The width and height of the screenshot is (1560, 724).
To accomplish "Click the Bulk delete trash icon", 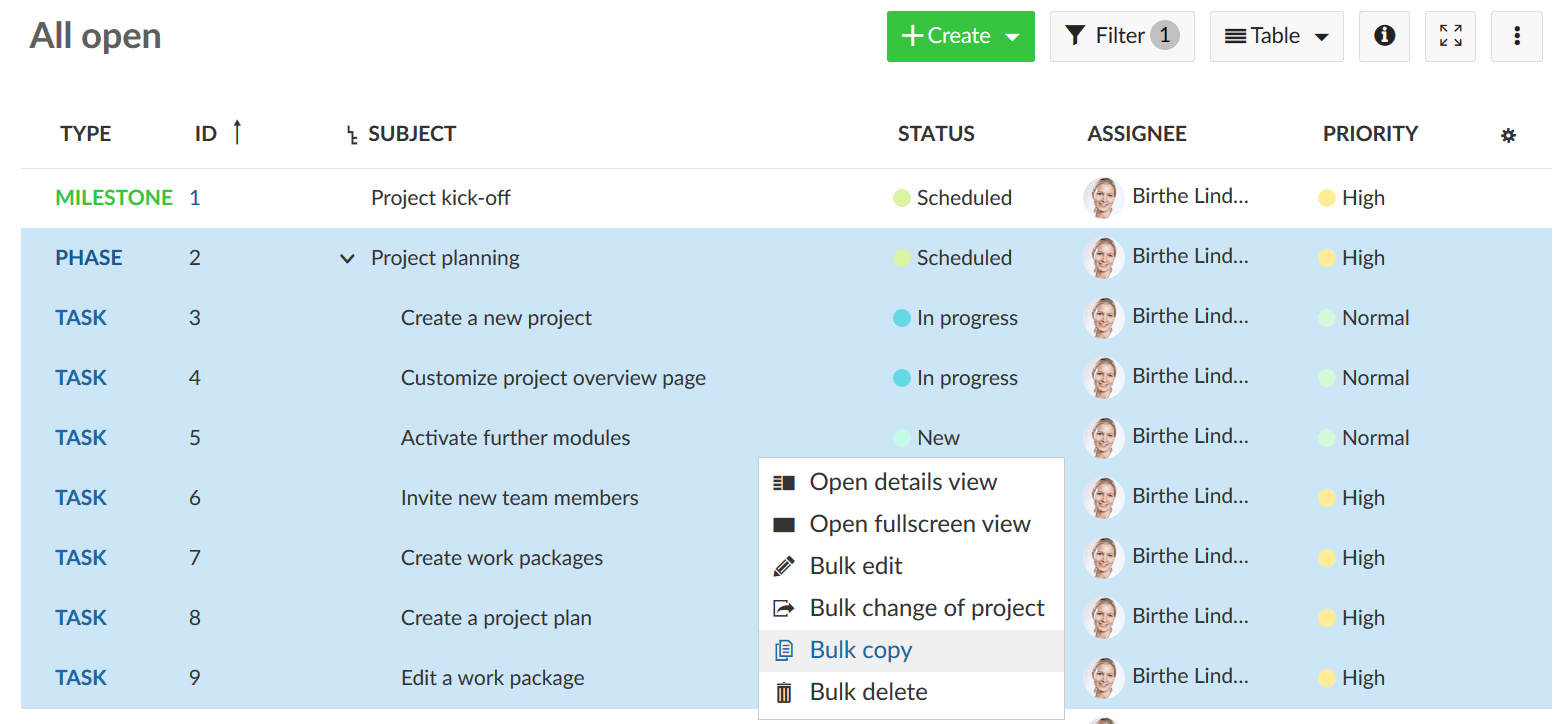I will tap(784, 692).
